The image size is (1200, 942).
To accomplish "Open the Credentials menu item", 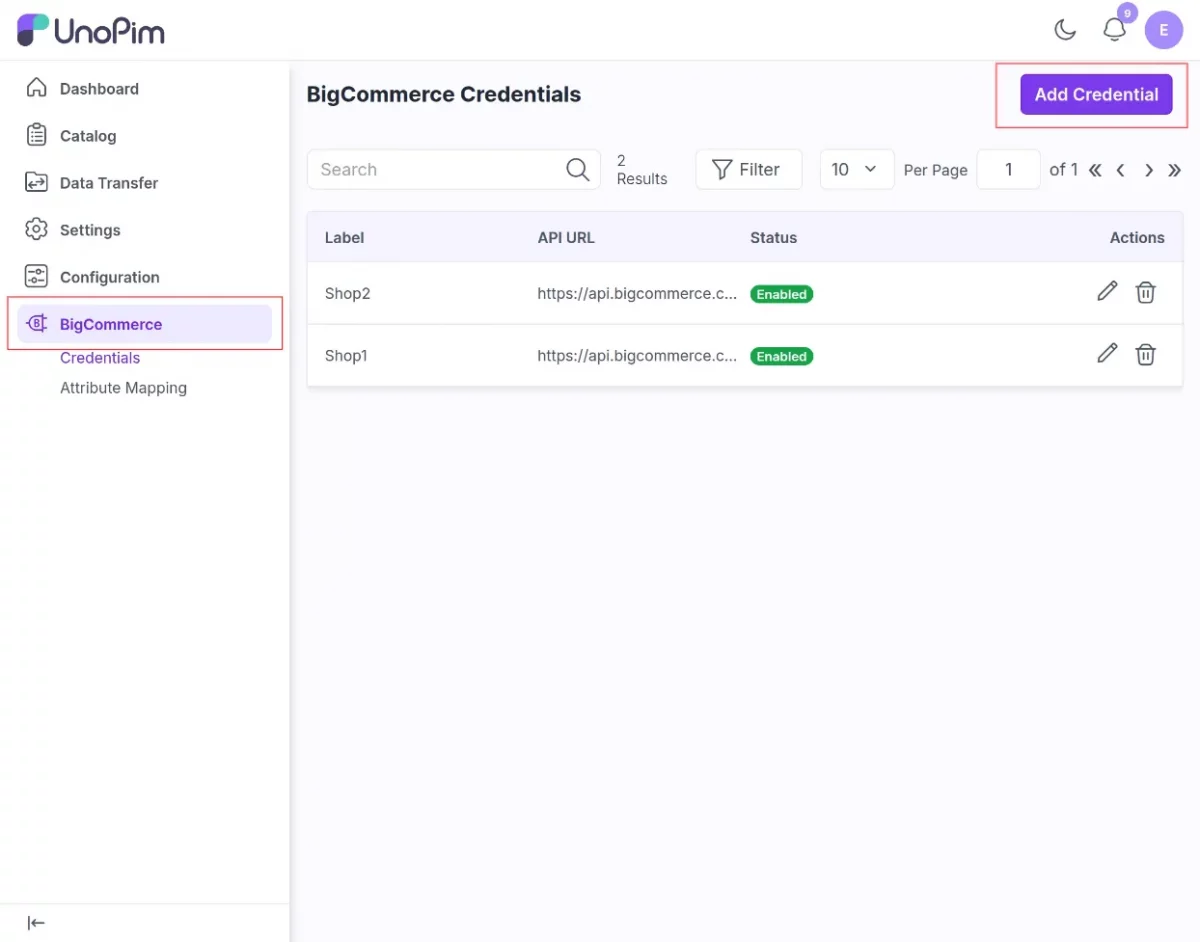I will click(100, 357).
